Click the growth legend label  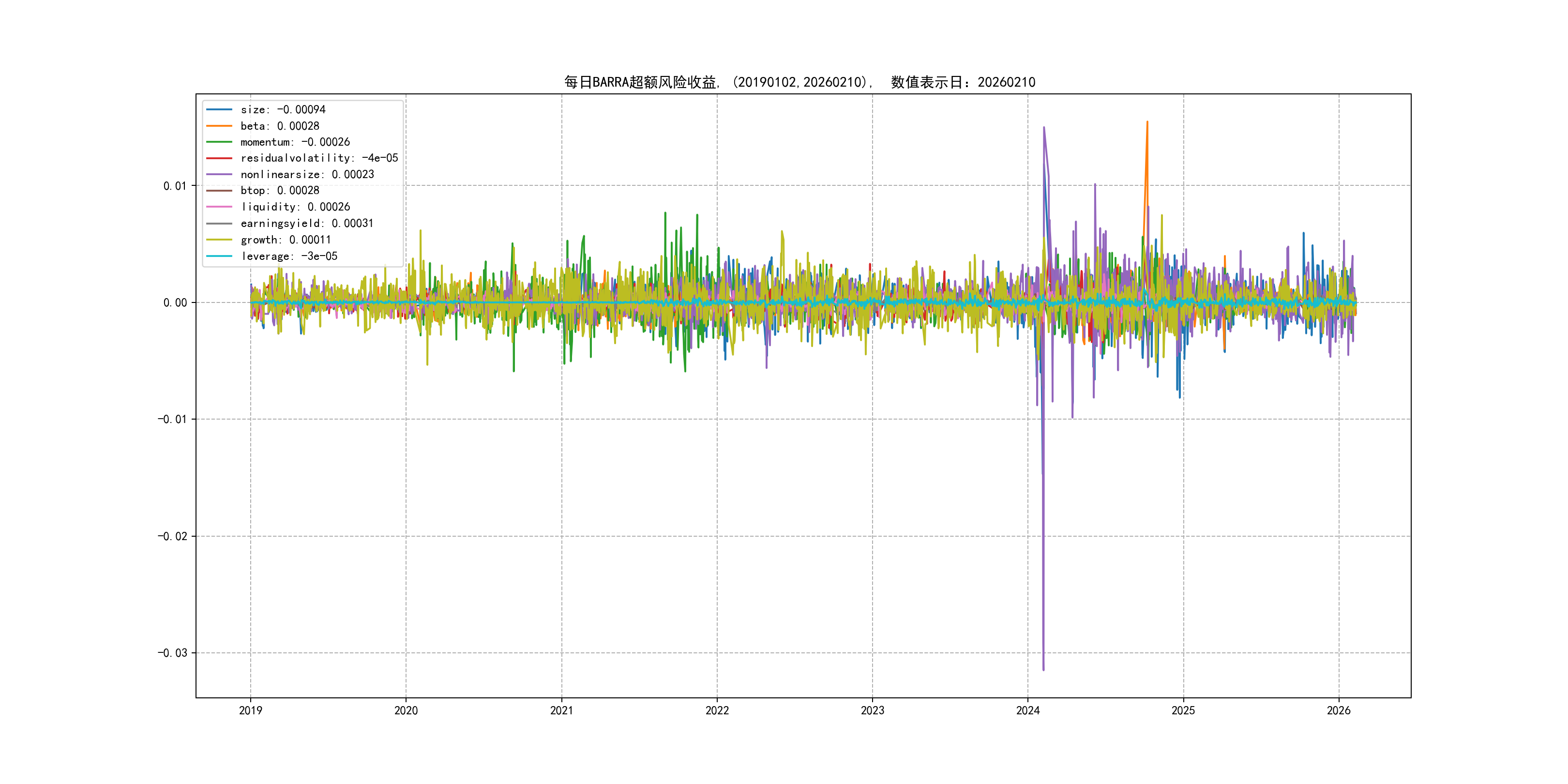[286, 240]
